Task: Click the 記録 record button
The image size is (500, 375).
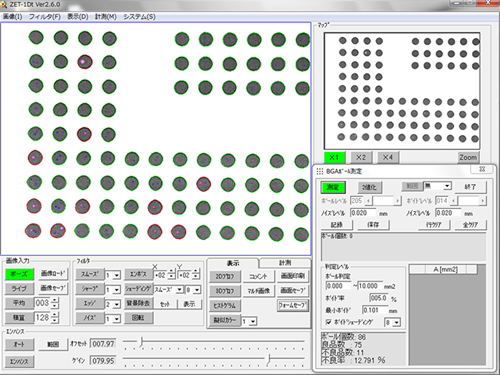Action: point(337,225)
